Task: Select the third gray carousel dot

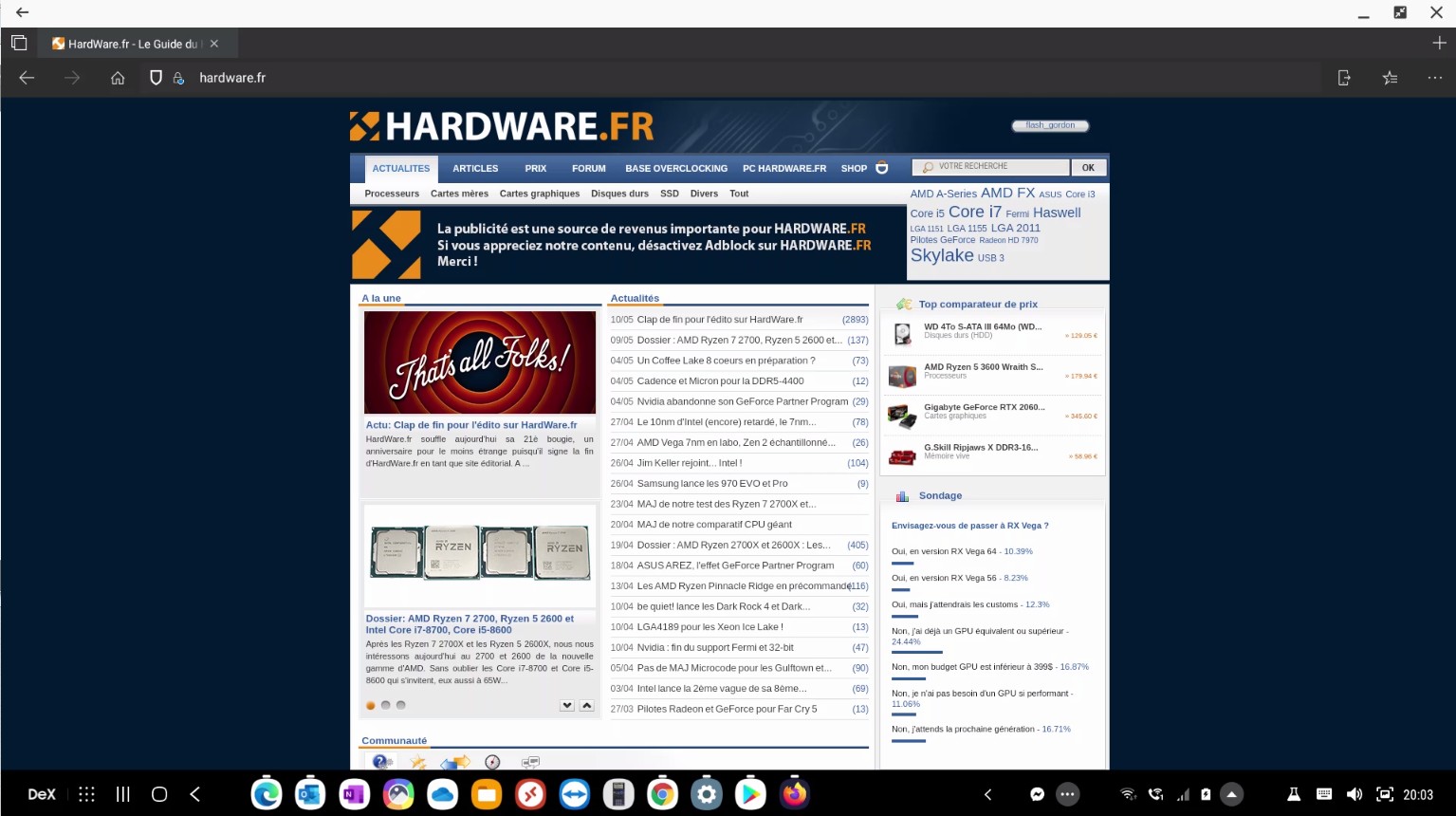Action: click(400, 705)
